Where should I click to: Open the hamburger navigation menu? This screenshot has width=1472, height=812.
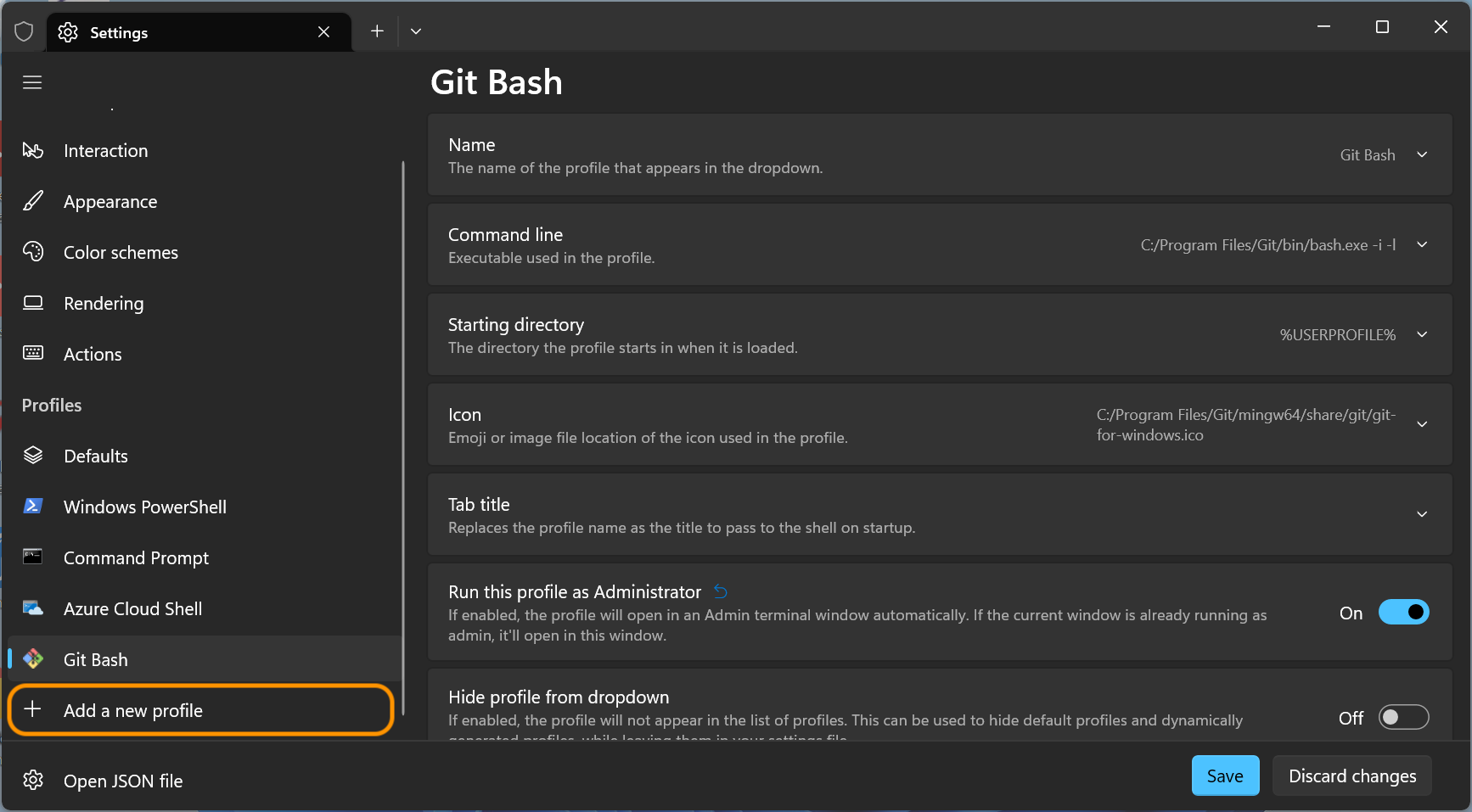pos(32,82)
